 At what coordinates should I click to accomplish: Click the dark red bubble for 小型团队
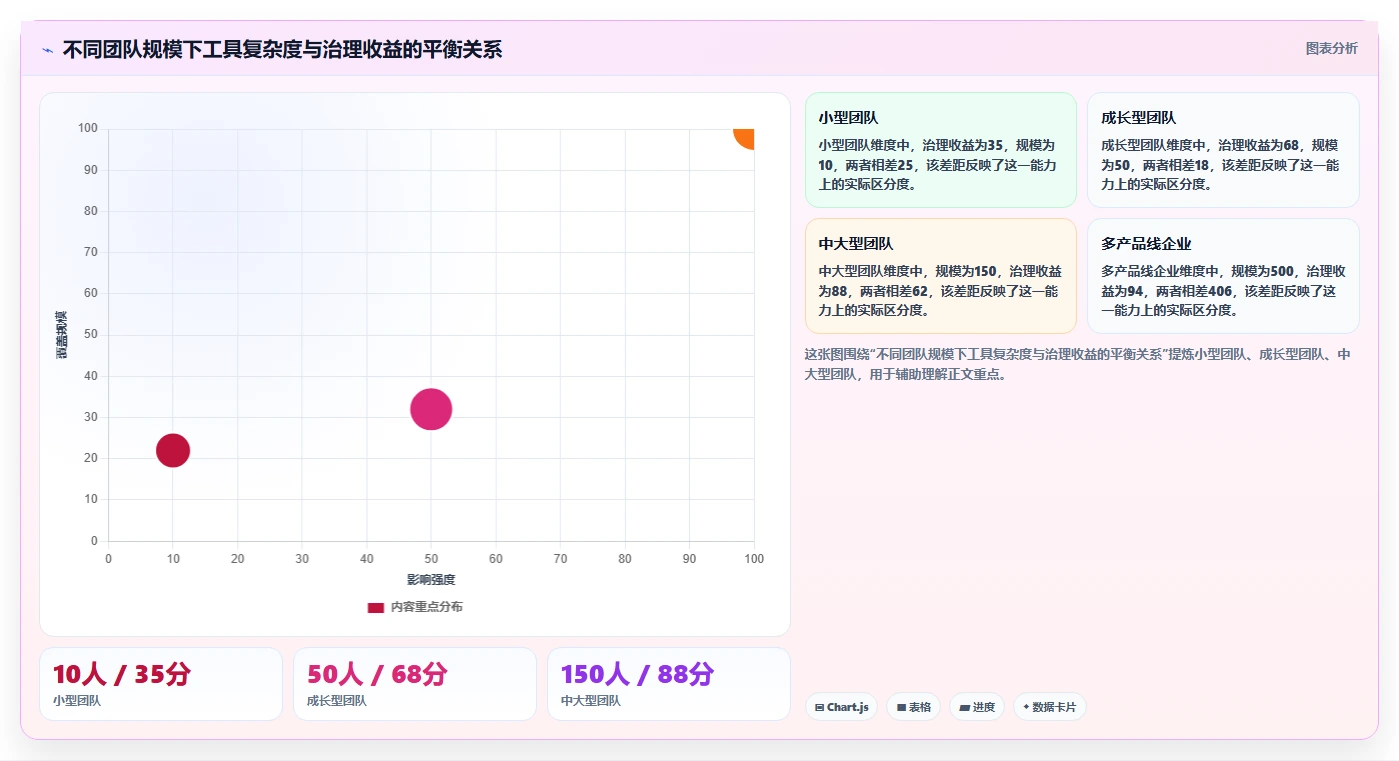pos(173,450)
